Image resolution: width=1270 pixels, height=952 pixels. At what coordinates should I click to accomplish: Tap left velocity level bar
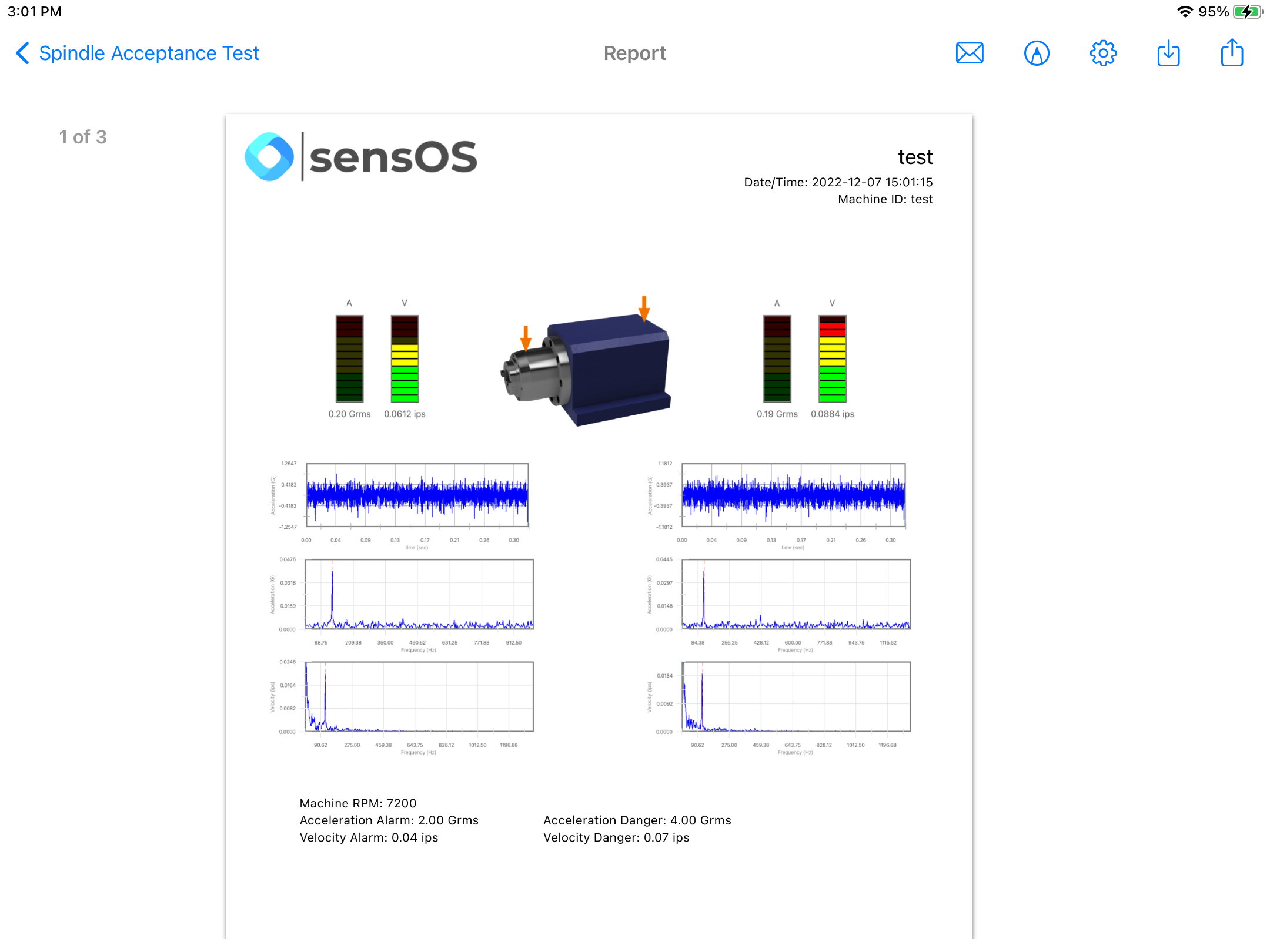point(405,358)
